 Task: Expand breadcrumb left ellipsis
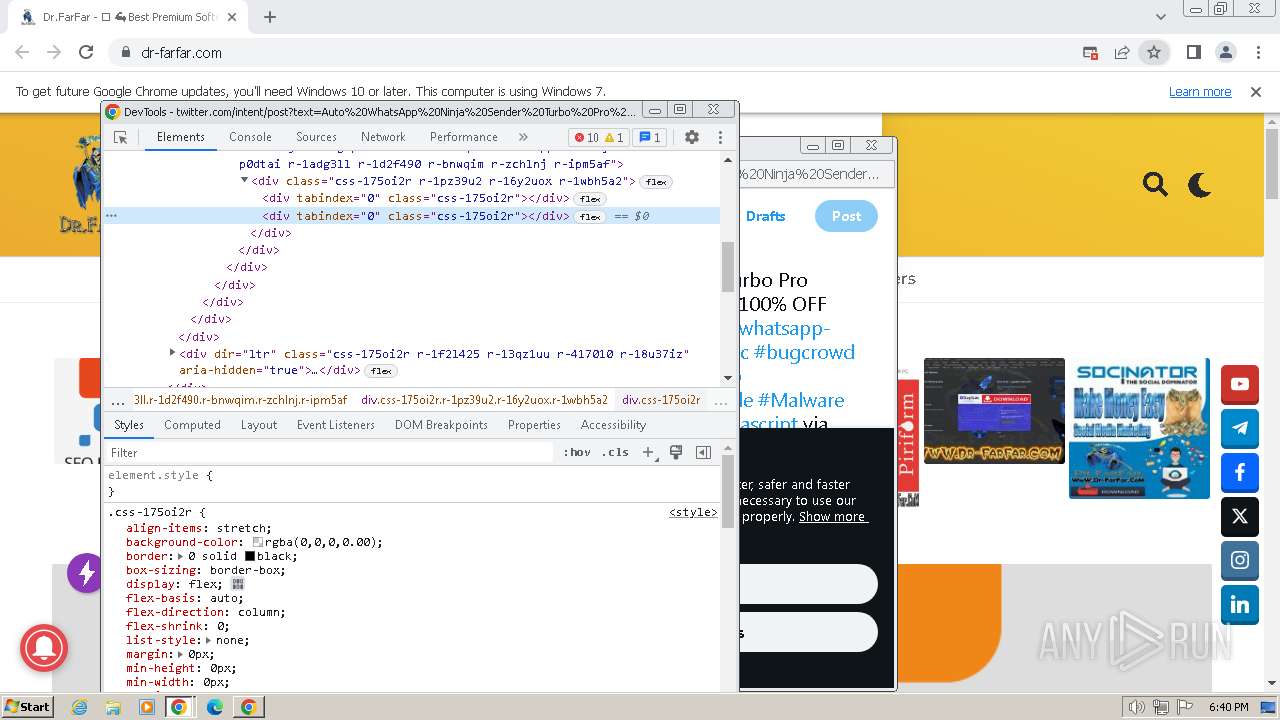point(118,400)
